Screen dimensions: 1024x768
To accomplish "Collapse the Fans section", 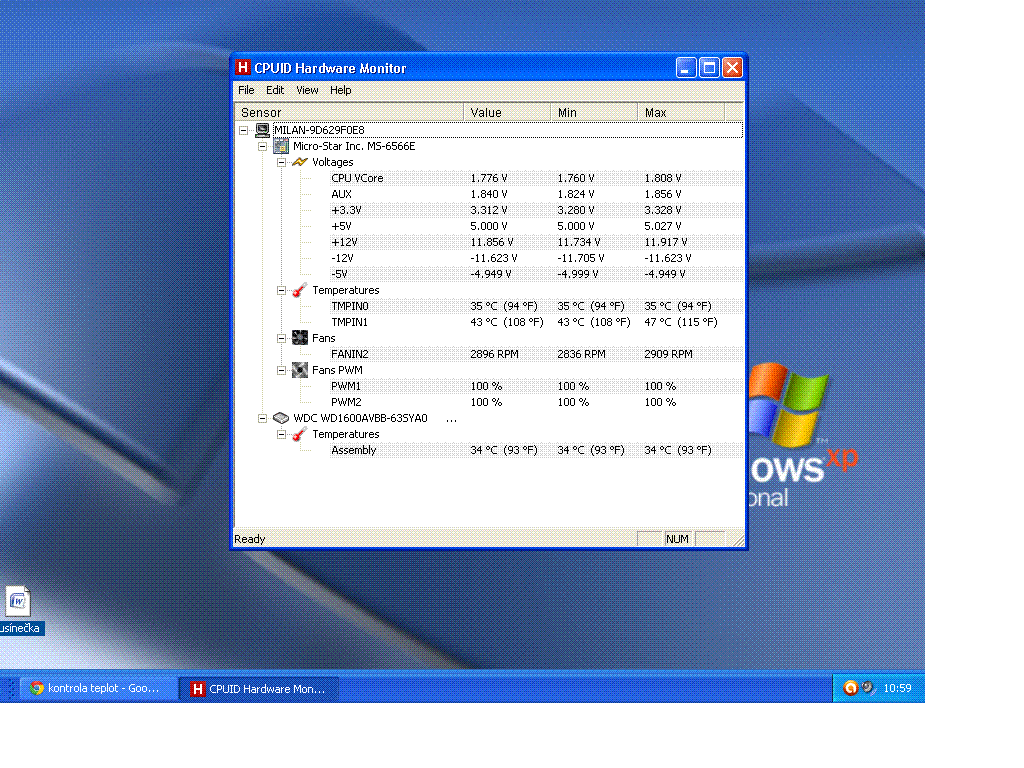I will click(x=281, y=338).
